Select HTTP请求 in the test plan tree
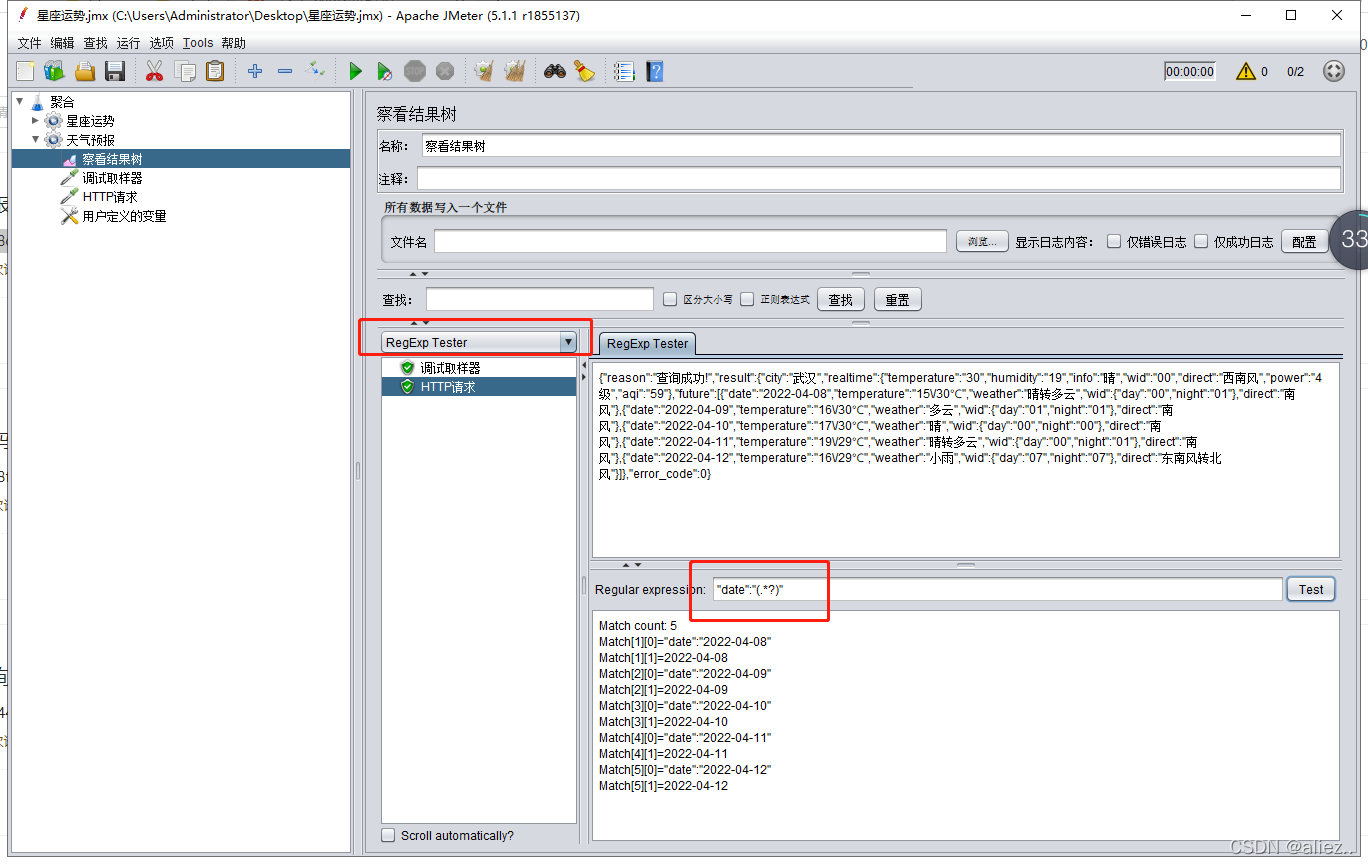1368x864 pixels. (x=110, y=197)
